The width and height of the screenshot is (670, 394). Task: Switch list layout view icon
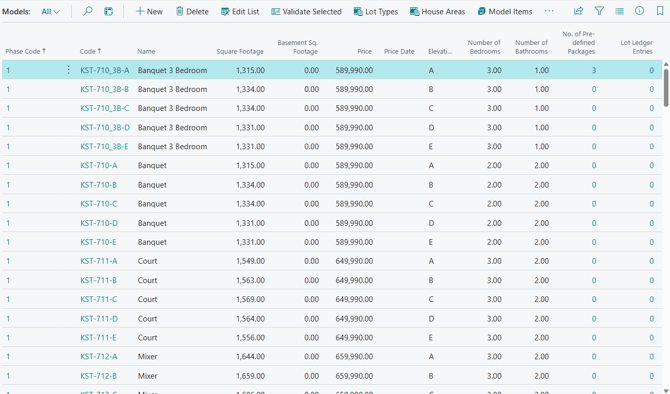(x=619, y=12)
